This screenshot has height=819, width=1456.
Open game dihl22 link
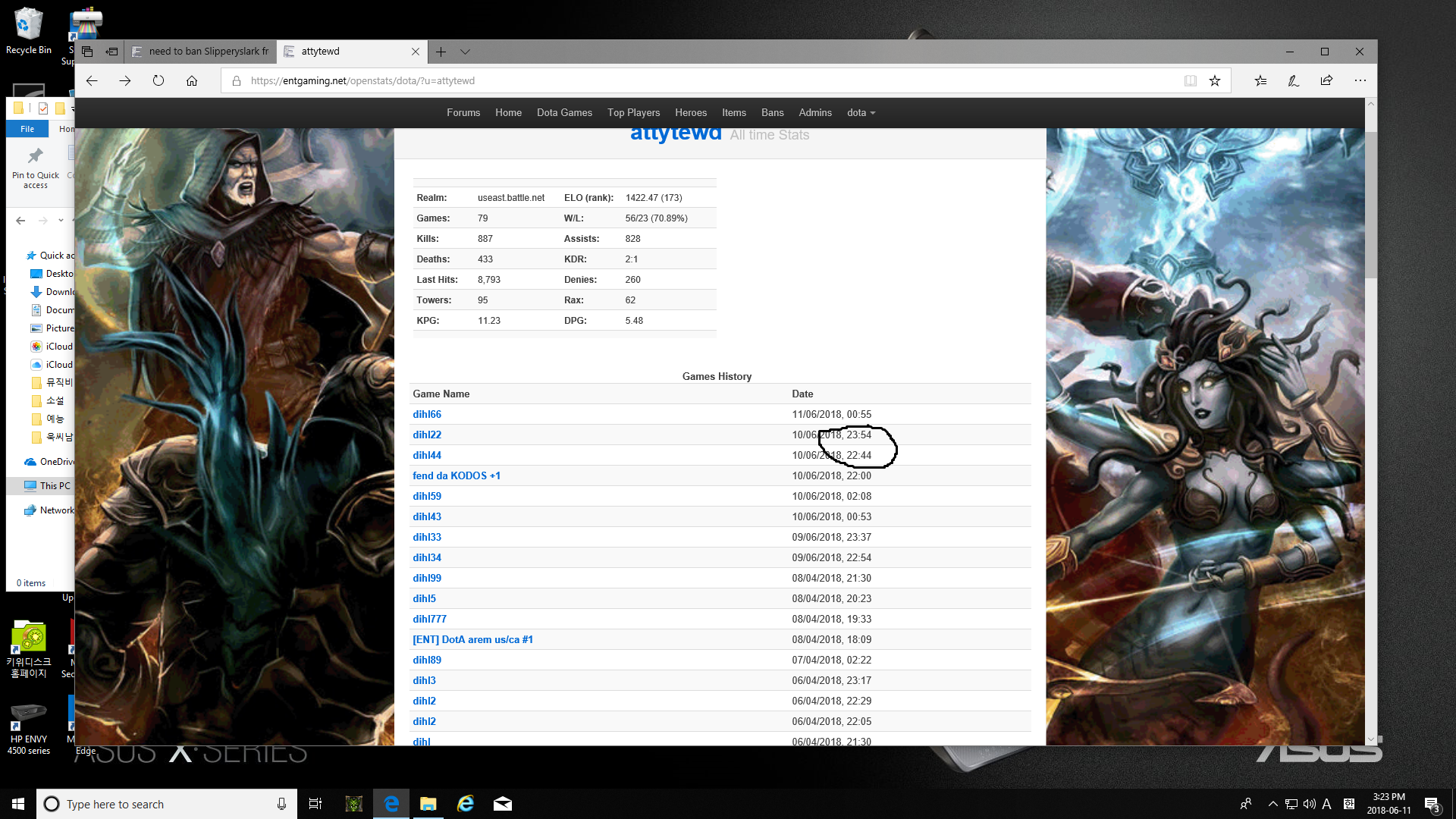(427, 435)
